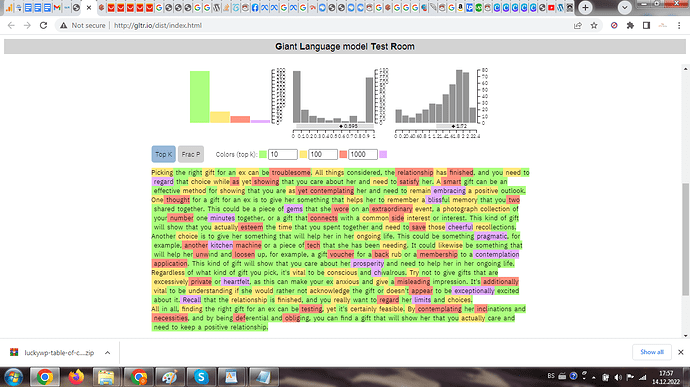This screenshot has width=690, height=387.
Task: Click the green top-10 color swatch
Action: point(263,155)
